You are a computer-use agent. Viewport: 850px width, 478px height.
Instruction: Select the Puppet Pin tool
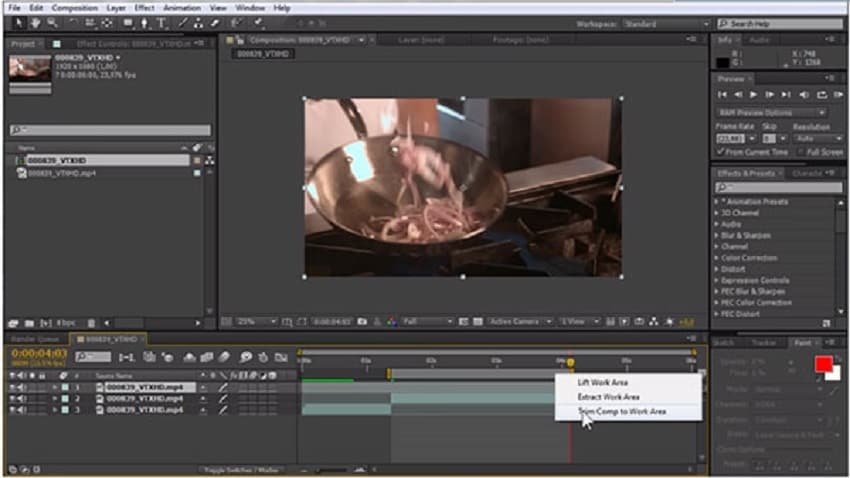click(258, 23)
